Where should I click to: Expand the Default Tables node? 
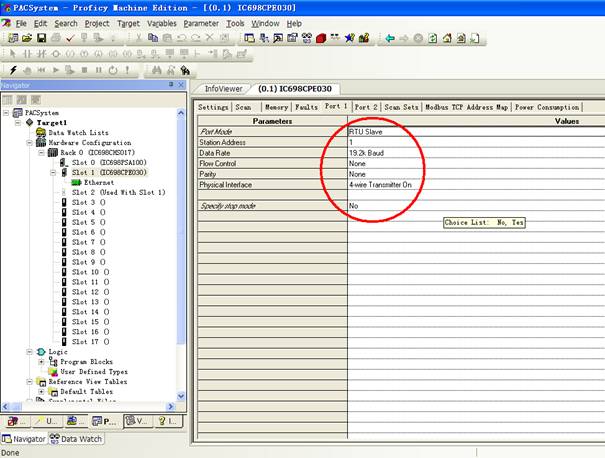tap(41, 391)
